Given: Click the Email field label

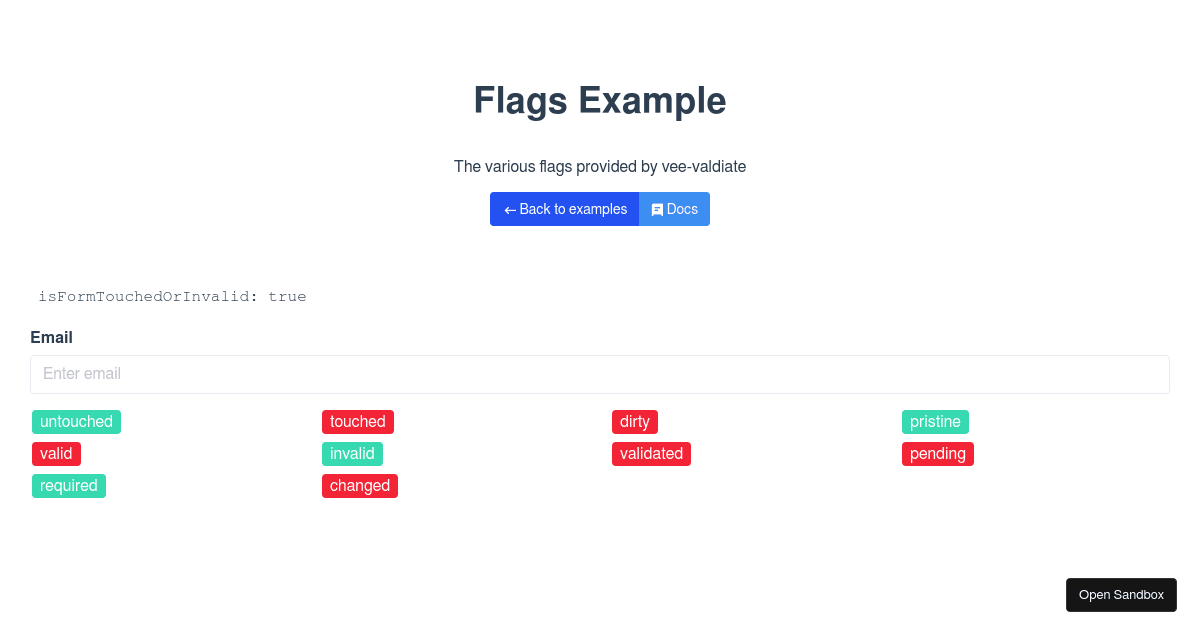Looking at the screenshot, I should coord(51,338).
